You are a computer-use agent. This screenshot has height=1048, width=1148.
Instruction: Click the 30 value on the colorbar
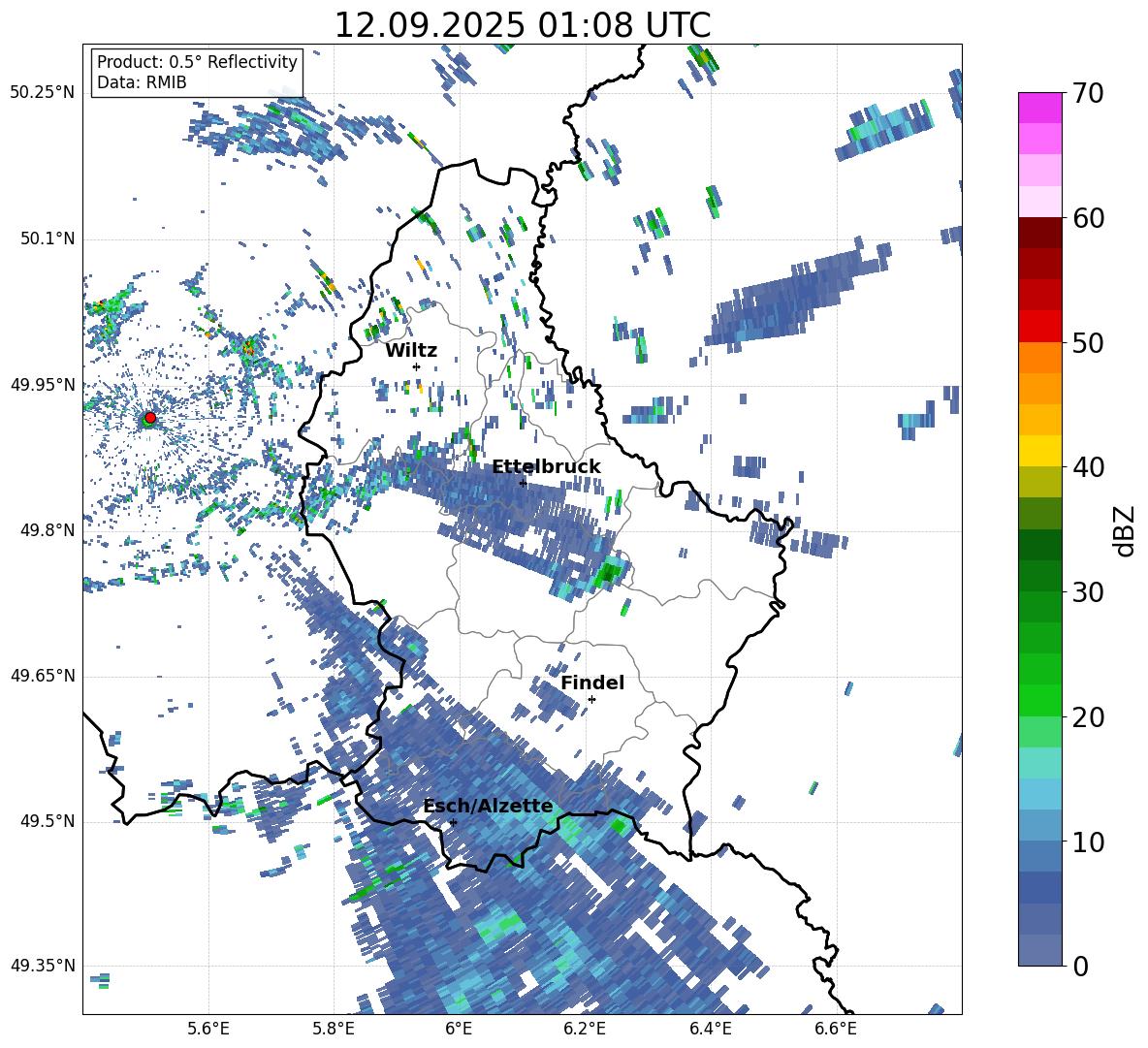[1088, 591]
